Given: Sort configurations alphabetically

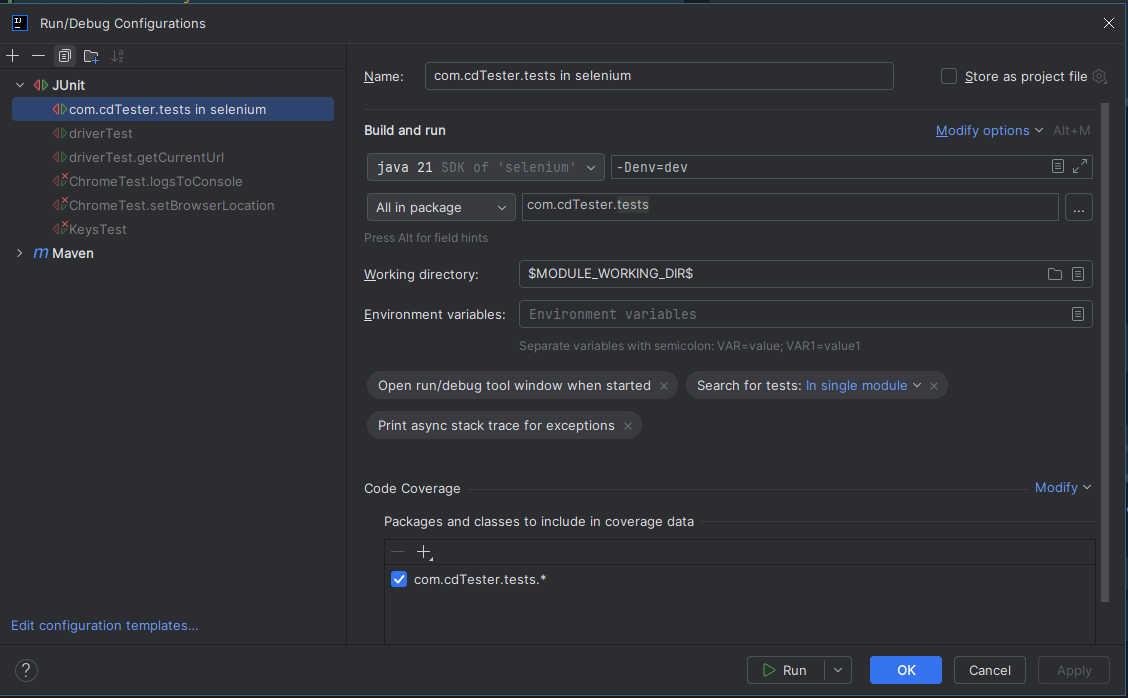Looking at the screenshot, I should [117, 56].
